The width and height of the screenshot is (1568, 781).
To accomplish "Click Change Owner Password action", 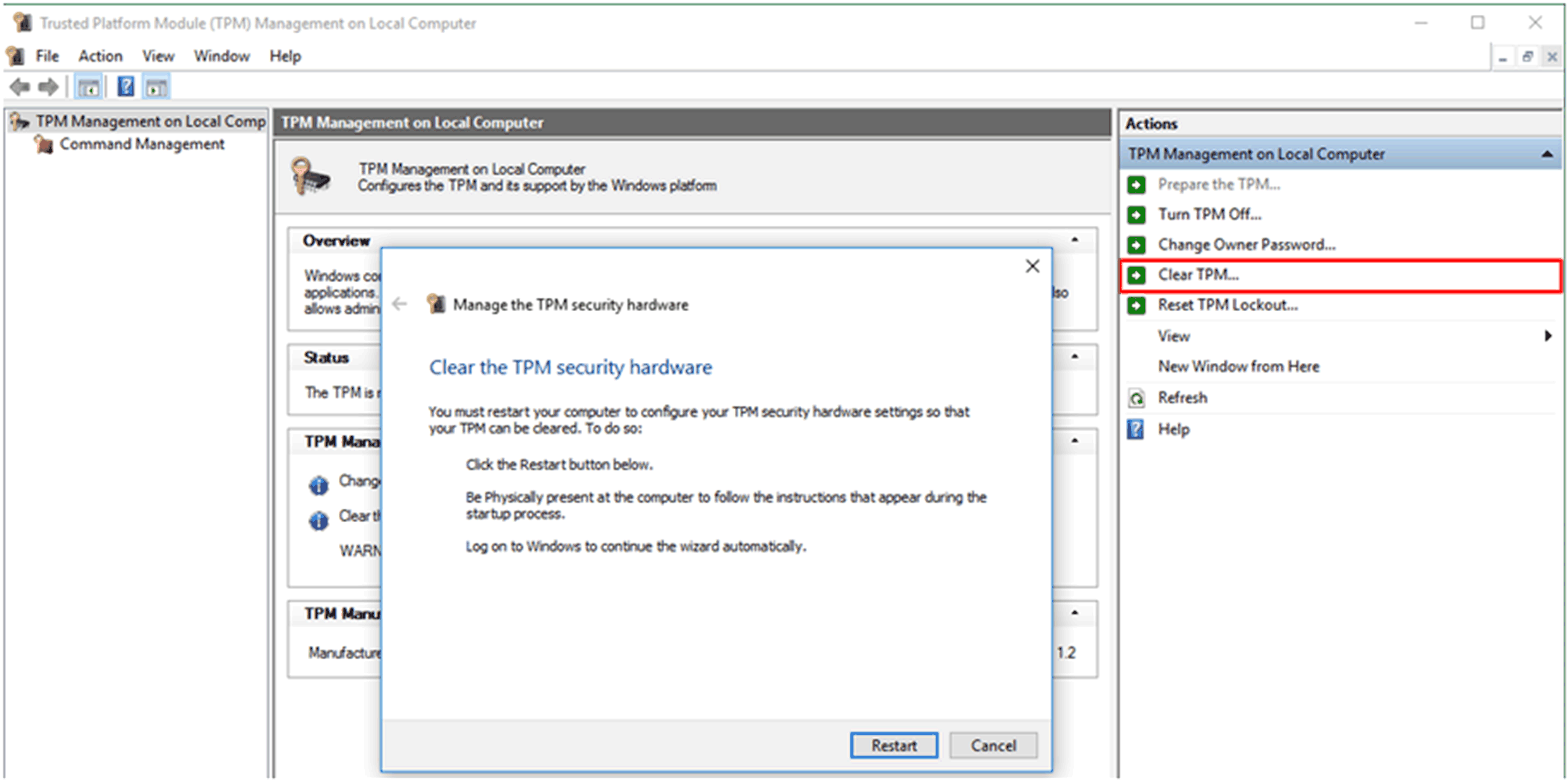I will click(1246, 245).
